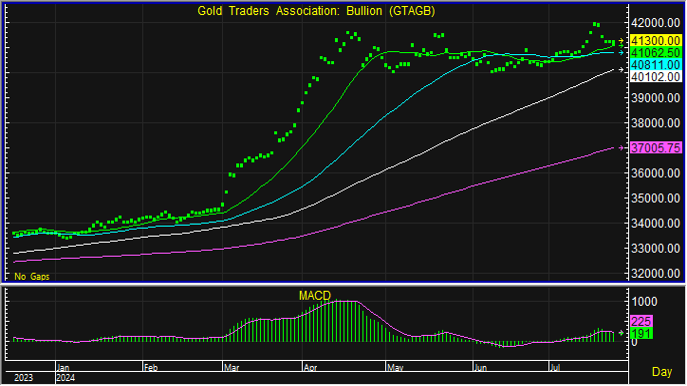Click the Apr month label on time axis
687x386 pixels.
(310, 368)
